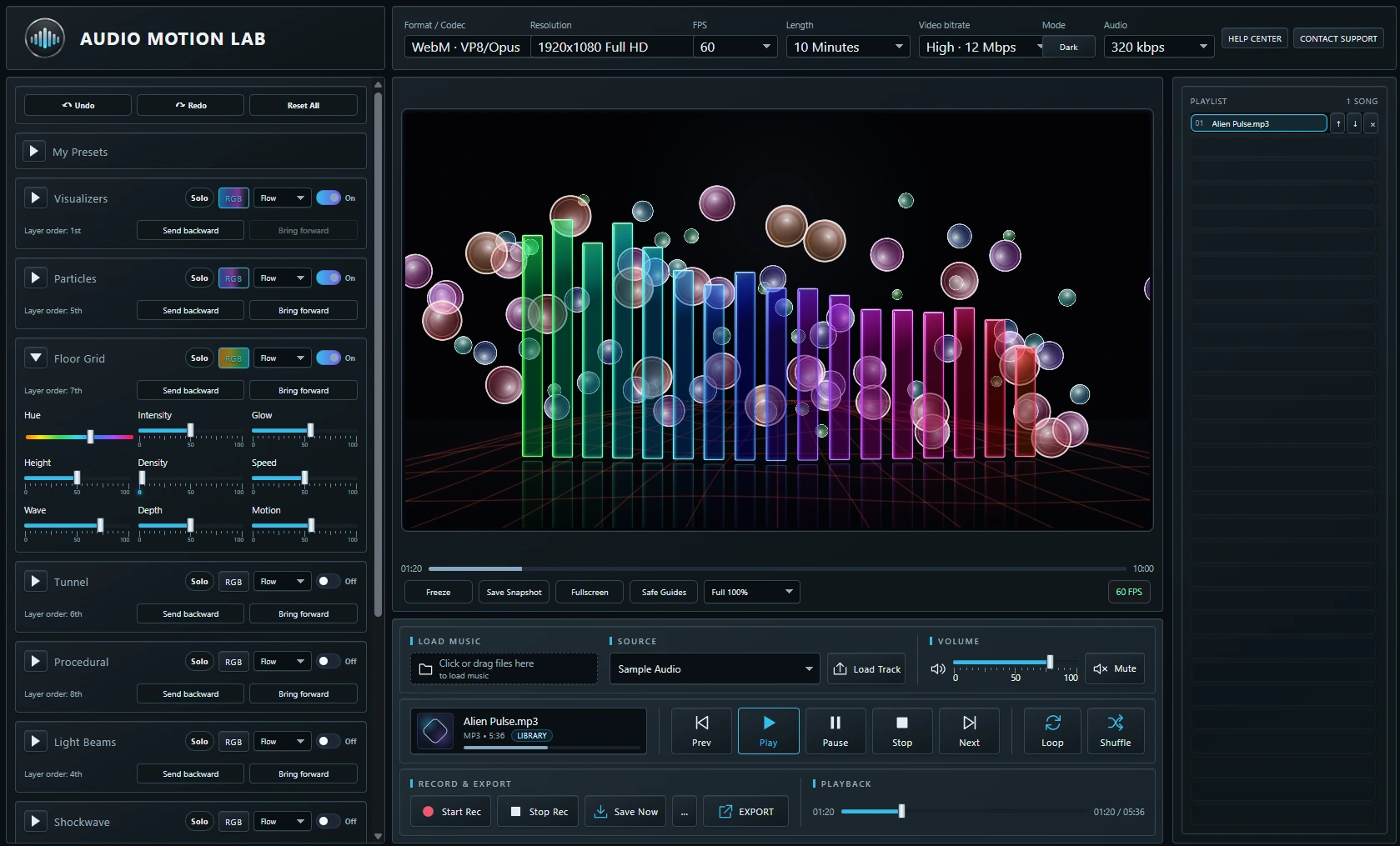The width and height of the screenshot is (1400, 846).
Task: Click Load Track upload button
Action: click(x=867, y=668)
